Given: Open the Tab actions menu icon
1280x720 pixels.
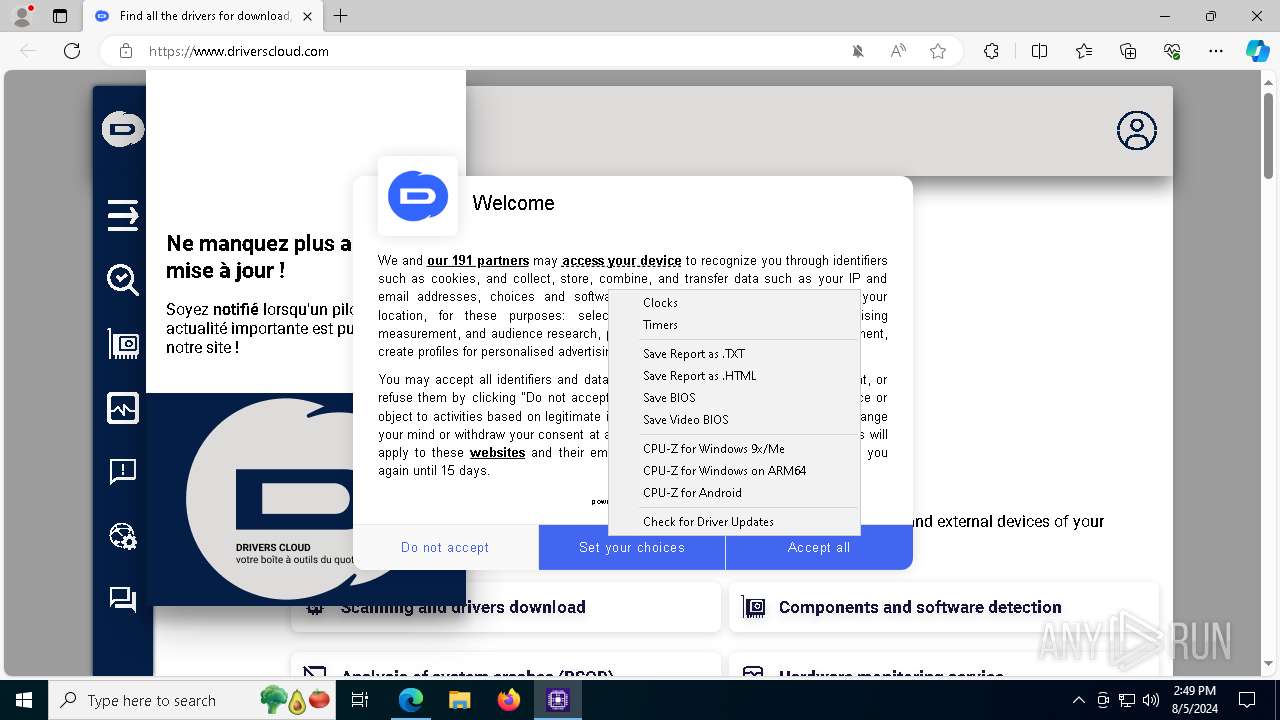Looking at the screenshot, I should tap(60, 16).
